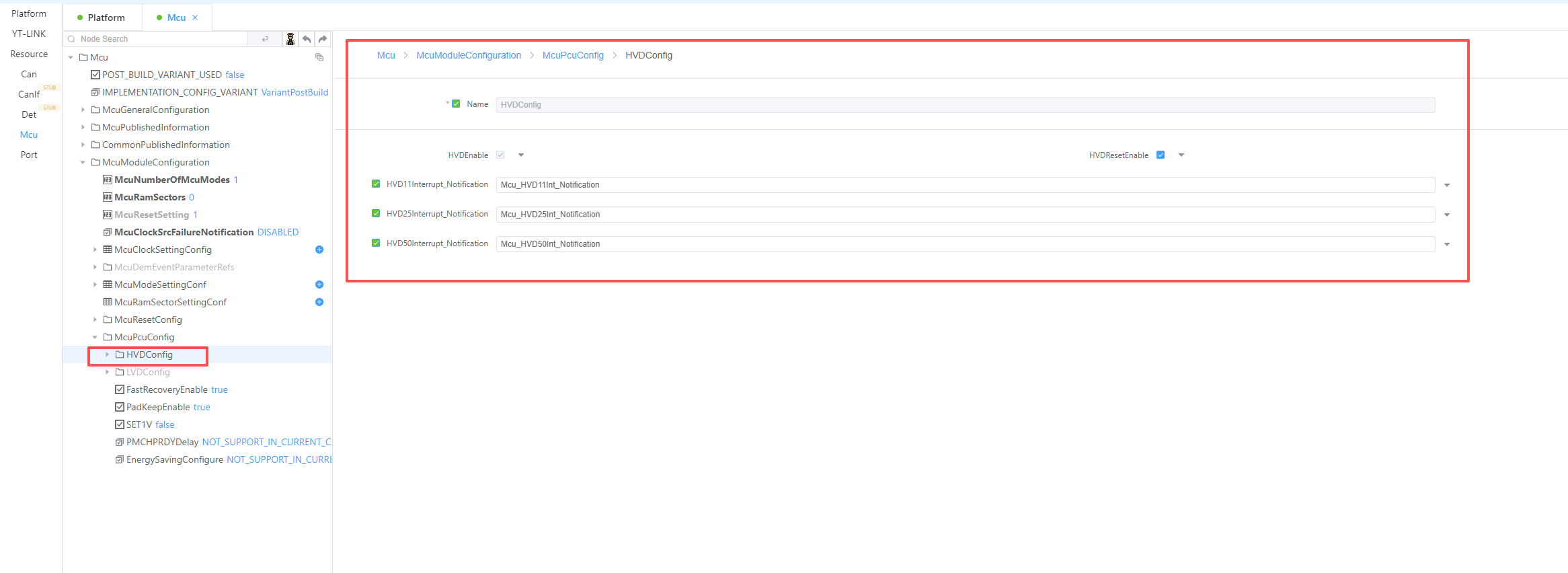1568x573 pixels.
Task: Add entry via plus icon next to McuClockSettingConfig
Action: pos(319,250)
